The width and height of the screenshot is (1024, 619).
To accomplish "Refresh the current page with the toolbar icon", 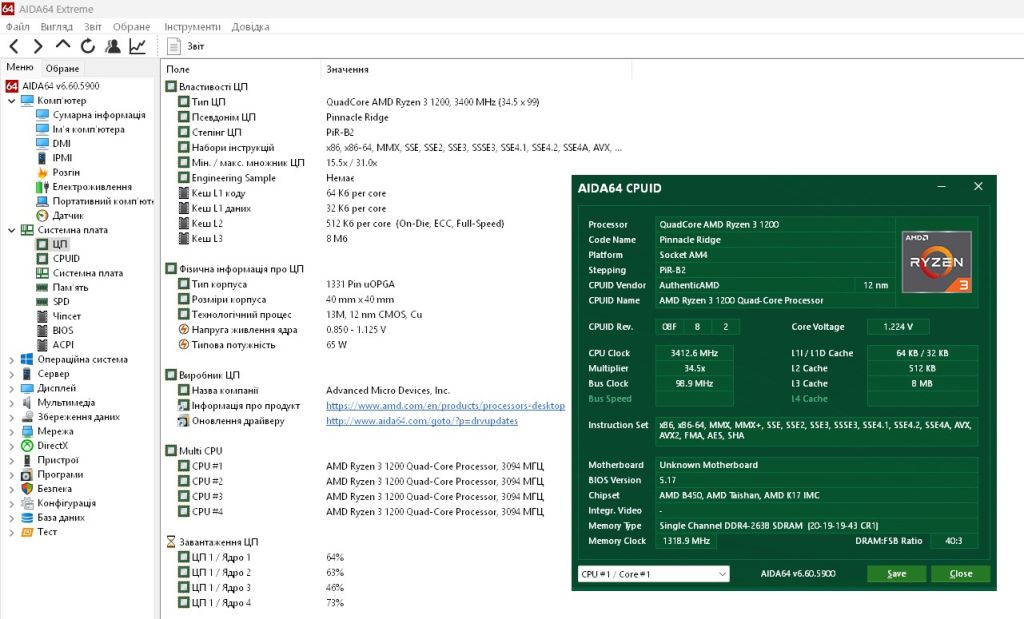I will click(88, 46).
